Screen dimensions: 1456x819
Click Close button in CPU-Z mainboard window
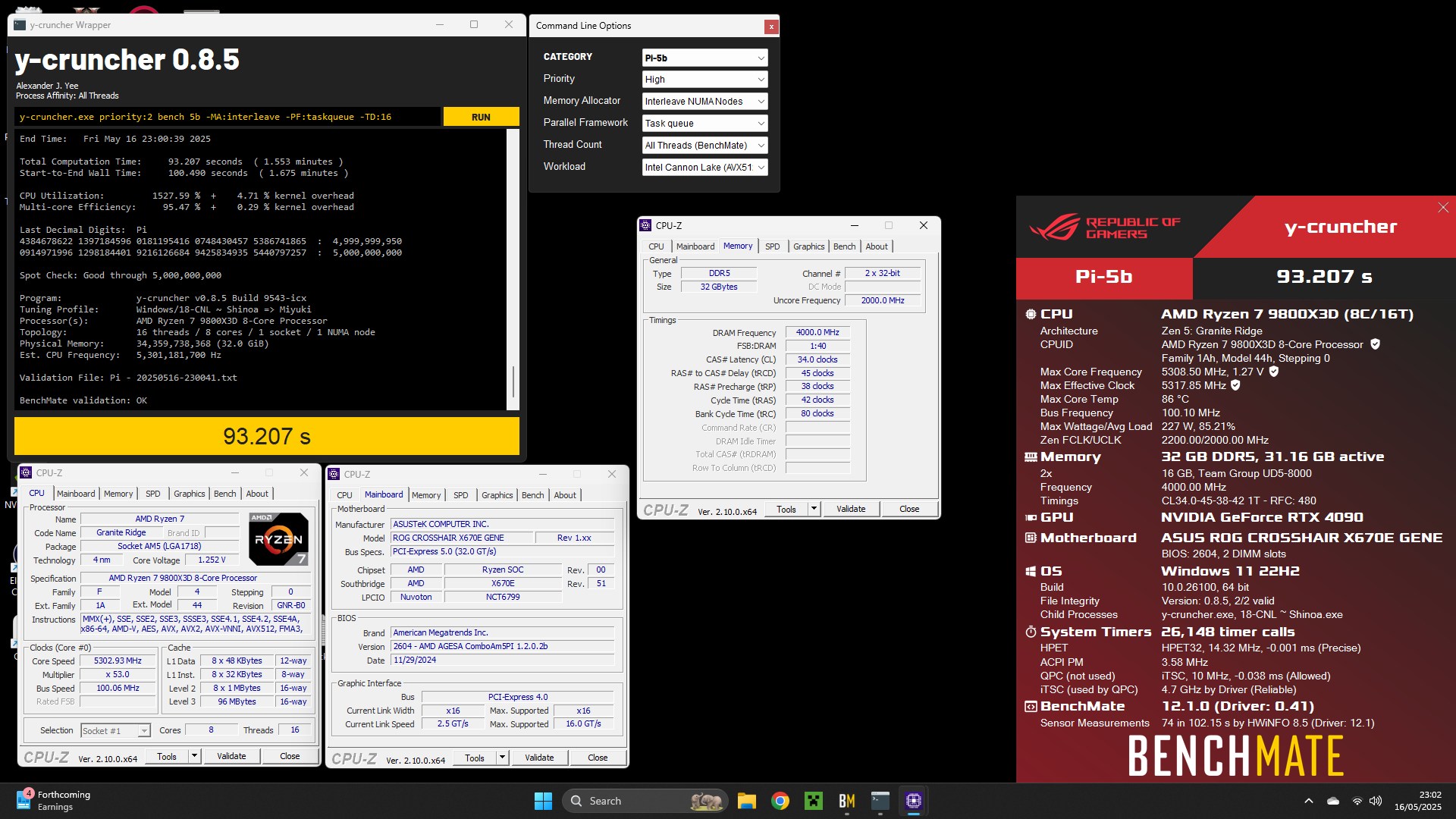coord(598,758)
